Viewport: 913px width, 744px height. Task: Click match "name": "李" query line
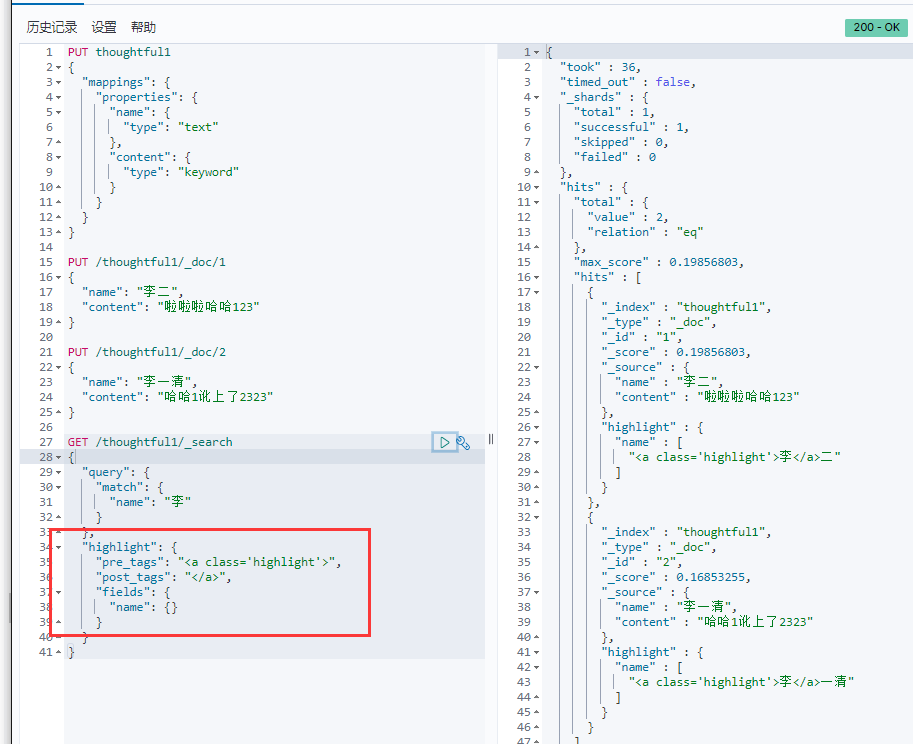[x=150, y=502]
